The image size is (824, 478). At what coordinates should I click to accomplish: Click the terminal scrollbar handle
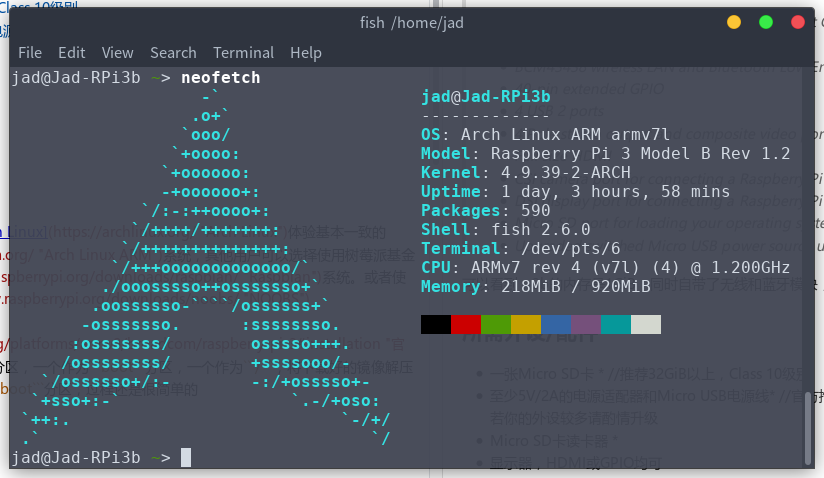pos(808,428)
